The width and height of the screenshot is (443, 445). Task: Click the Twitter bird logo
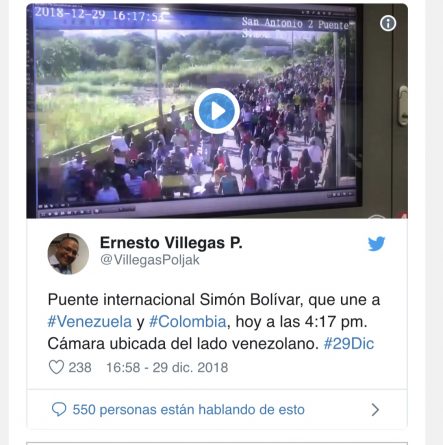[x=377, y=244]
